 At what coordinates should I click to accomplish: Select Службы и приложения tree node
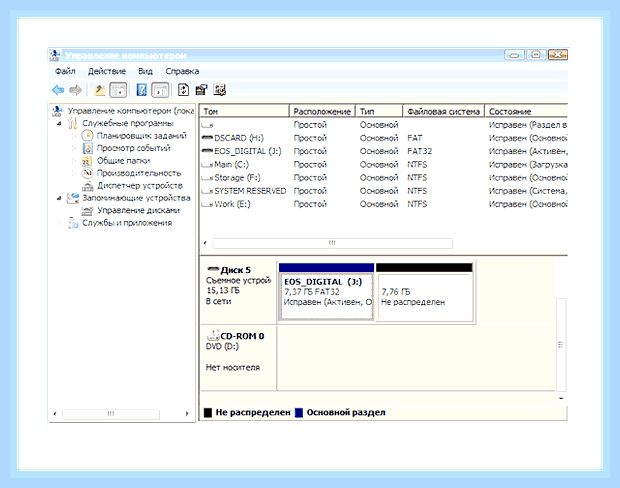pos(127,223)
